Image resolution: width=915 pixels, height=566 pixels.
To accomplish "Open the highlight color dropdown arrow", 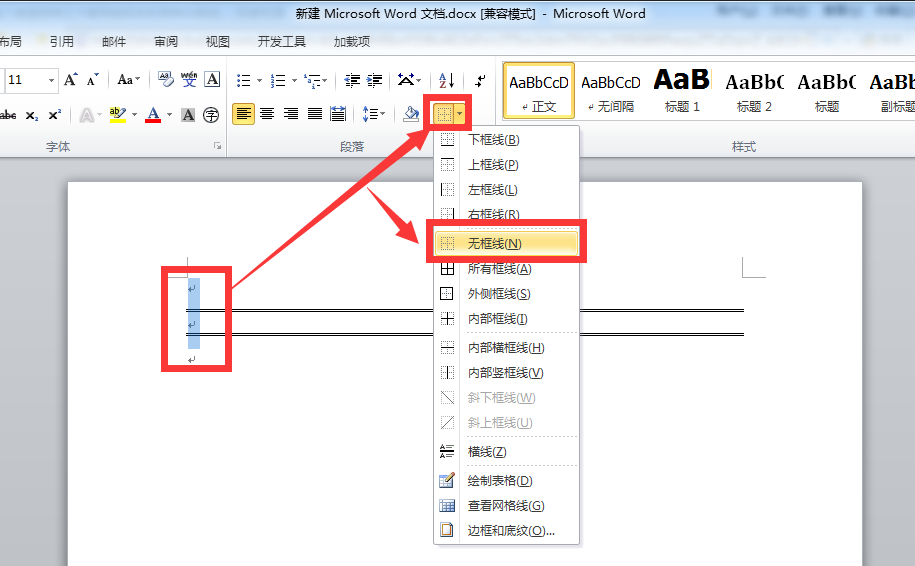I will (134, 115).
